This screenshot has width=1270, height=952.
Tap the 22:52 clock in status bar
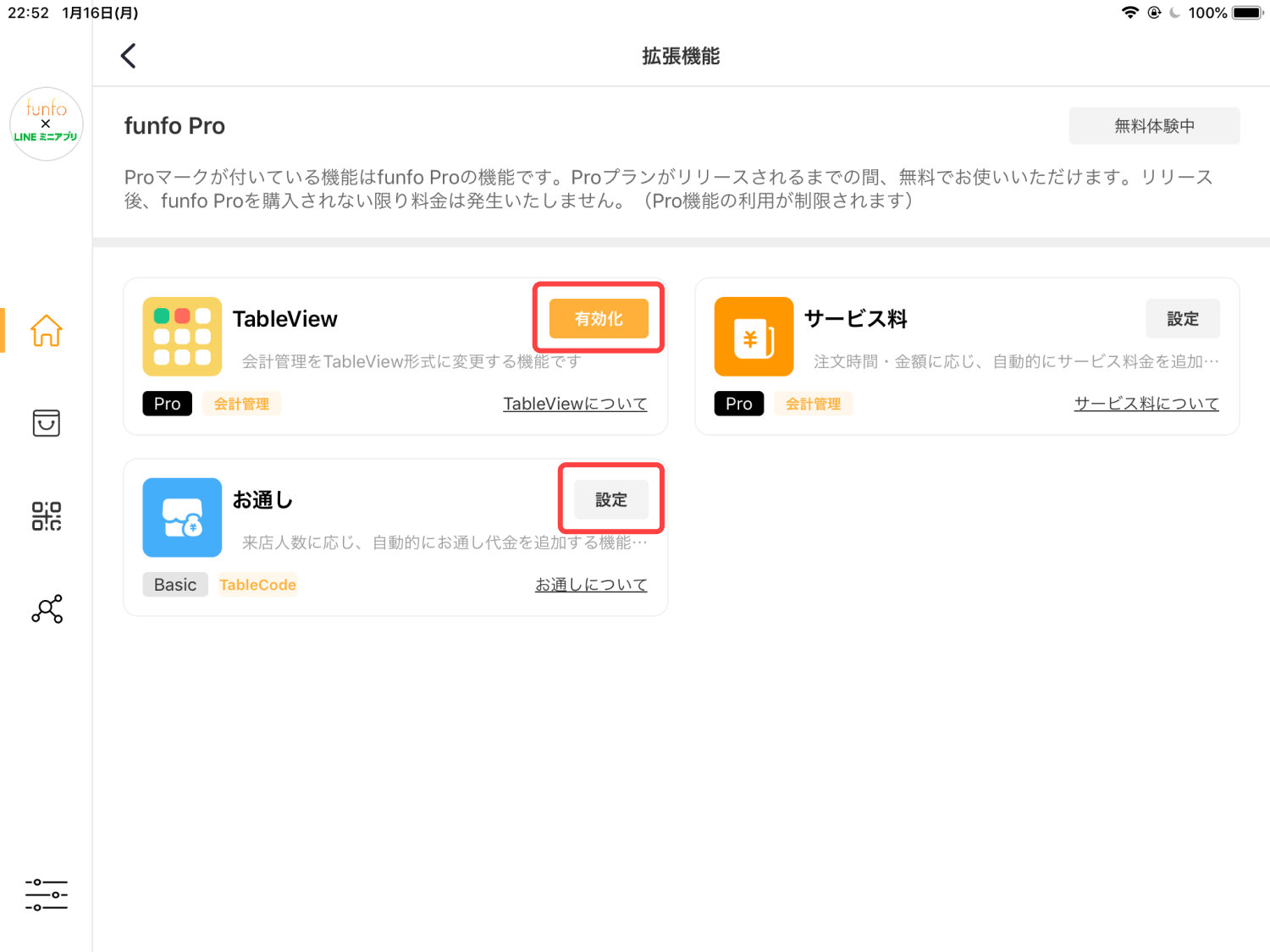tap(29, 13)
